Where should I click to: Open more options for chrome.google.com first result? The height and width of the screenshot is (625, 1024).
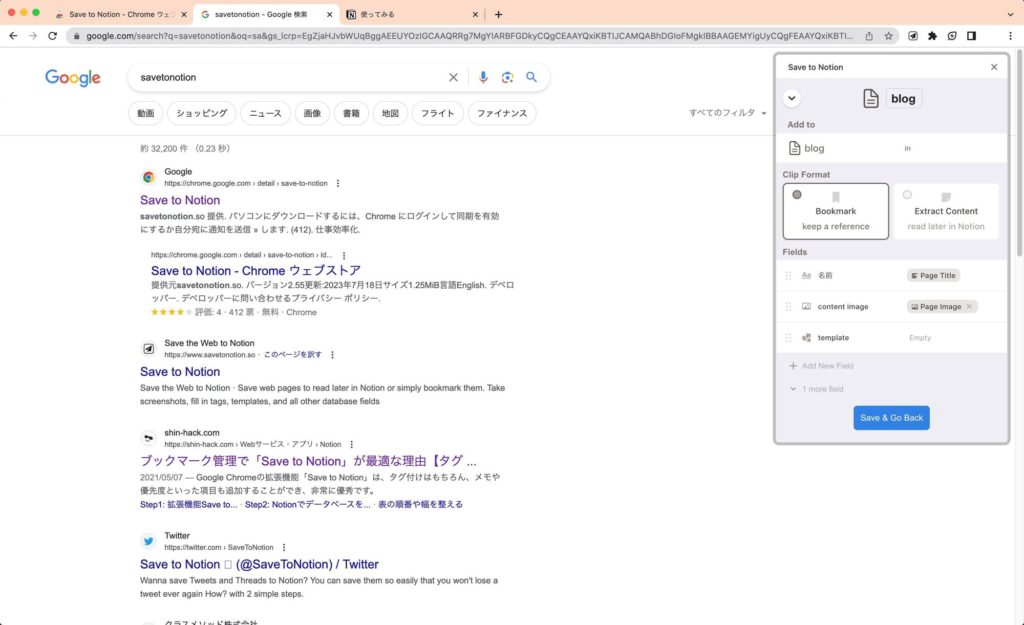(x=338, y=184)
